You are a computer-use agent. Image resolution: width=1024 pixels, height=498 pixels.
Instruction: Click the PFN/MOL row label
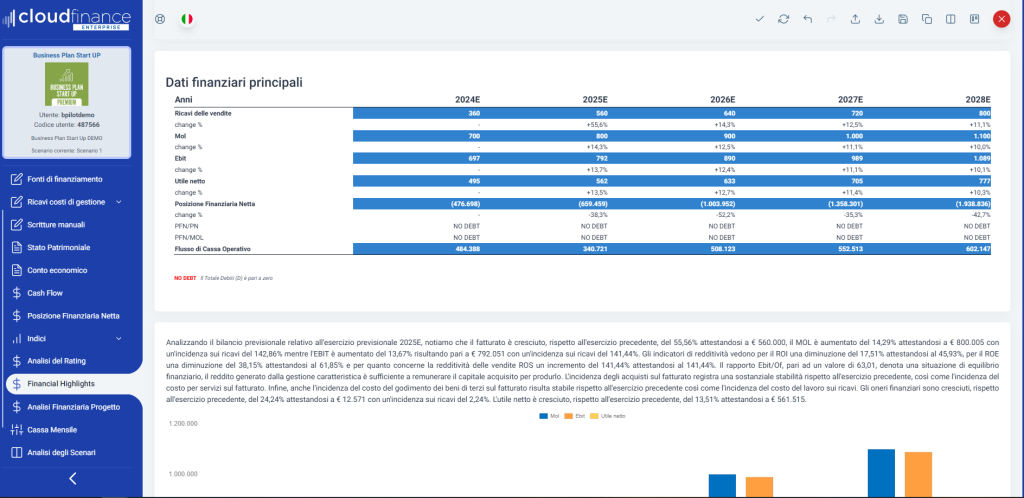tap(188, 238)
